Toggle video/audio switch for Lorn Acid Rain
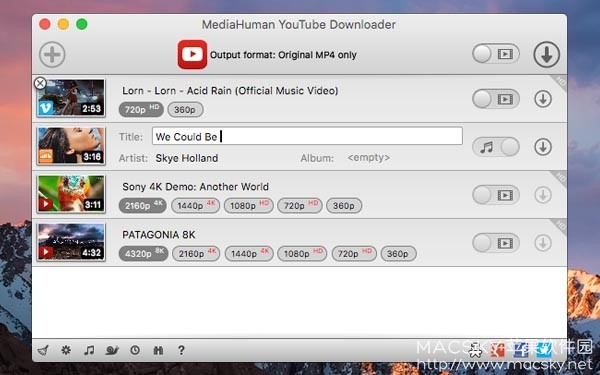This screenshot has width=600, height=375. click(x=496, y=99)
